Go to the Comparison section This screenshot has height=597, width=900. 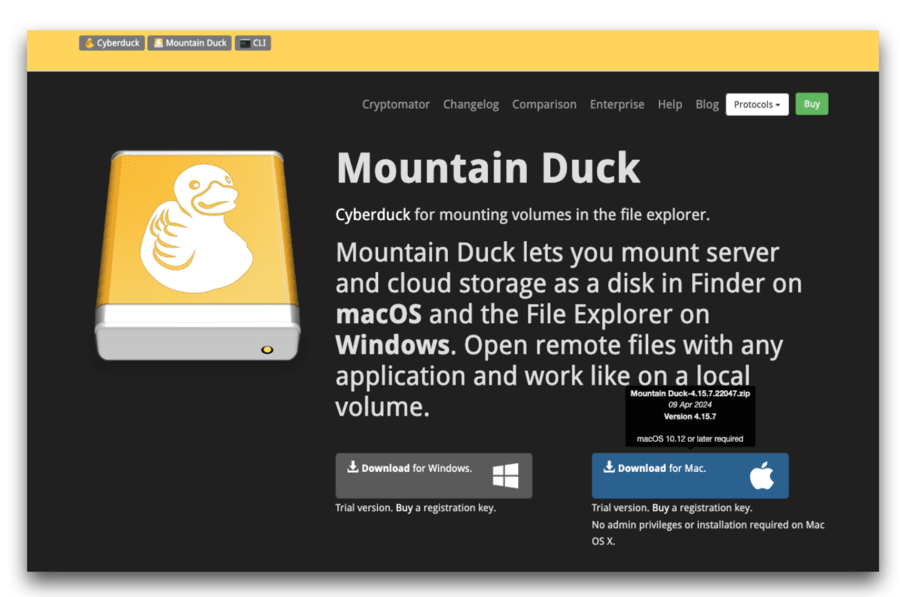coord(544,104)
